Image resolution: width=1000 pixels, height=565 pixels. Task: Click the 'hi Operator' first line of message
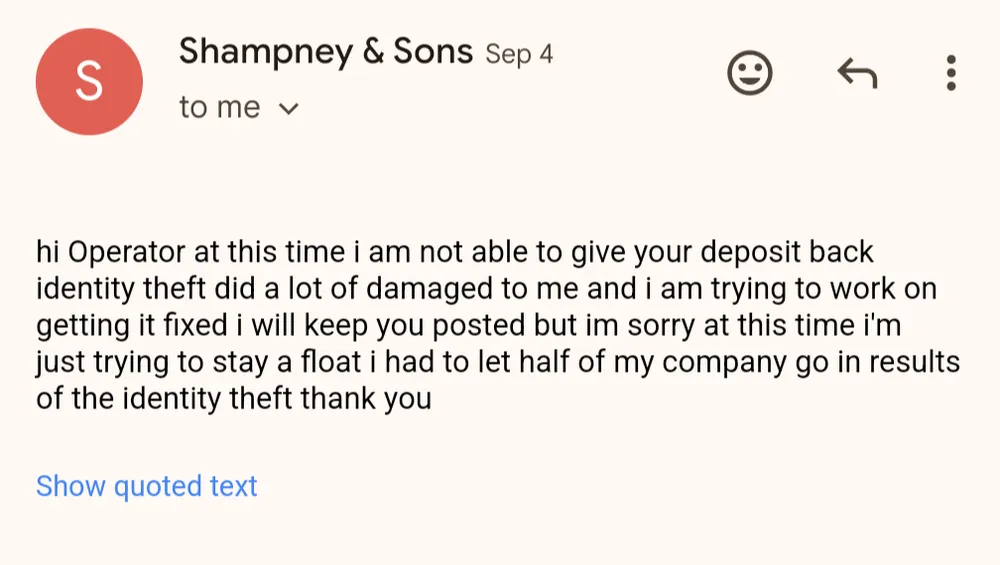(x=454, y=252)
